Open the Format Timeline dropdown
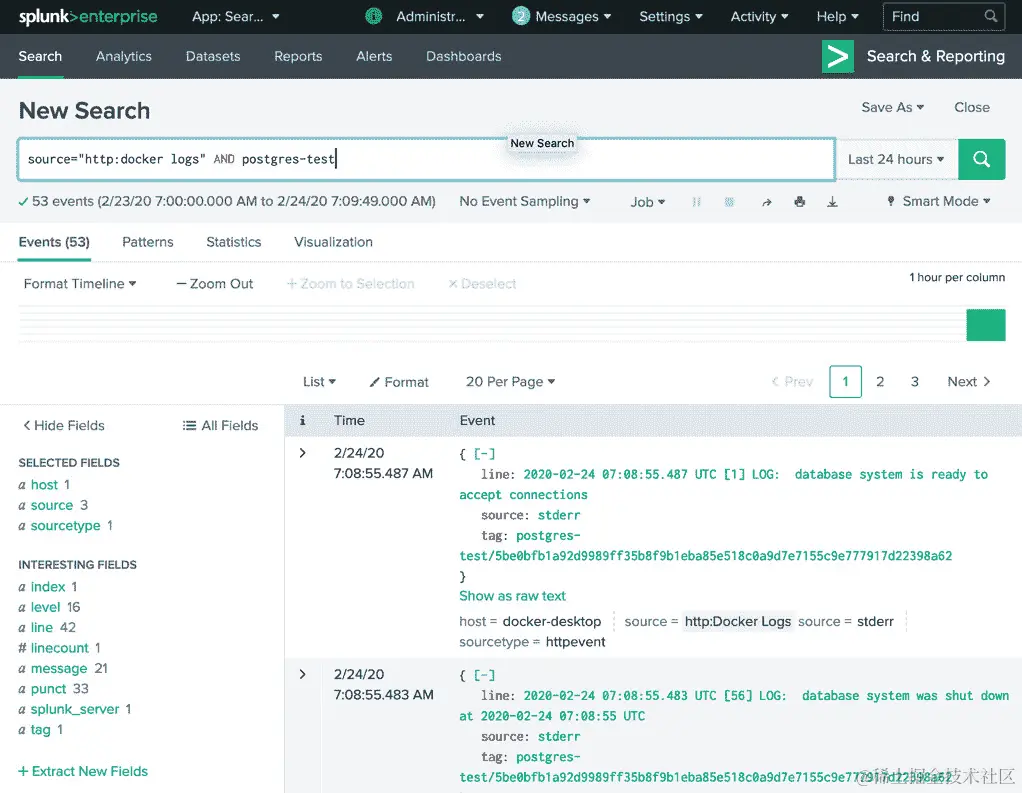The image size is (1022, 793). (80, 283)
